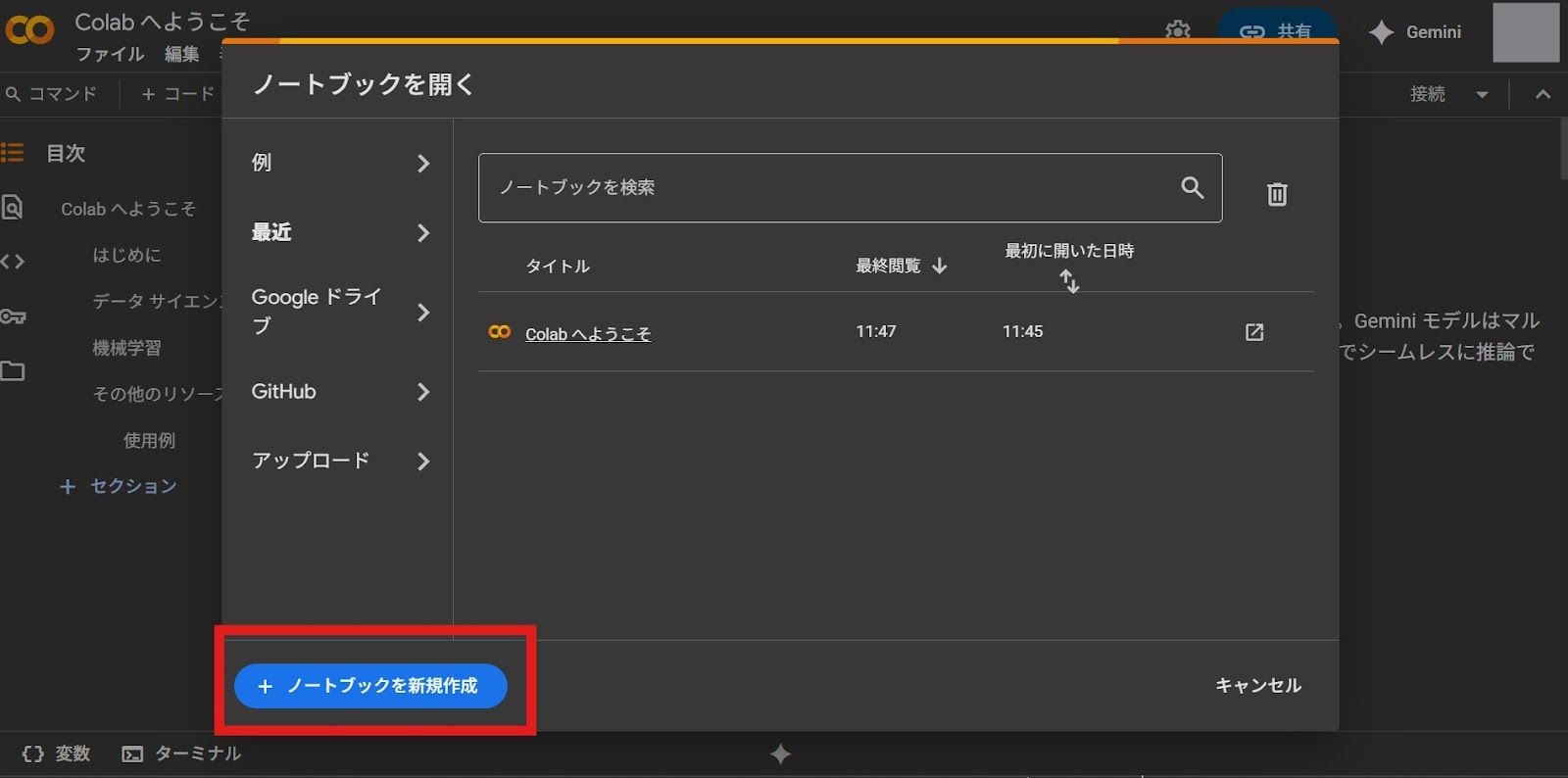Select 機械学習 in the outline

(x=126, y=348)
